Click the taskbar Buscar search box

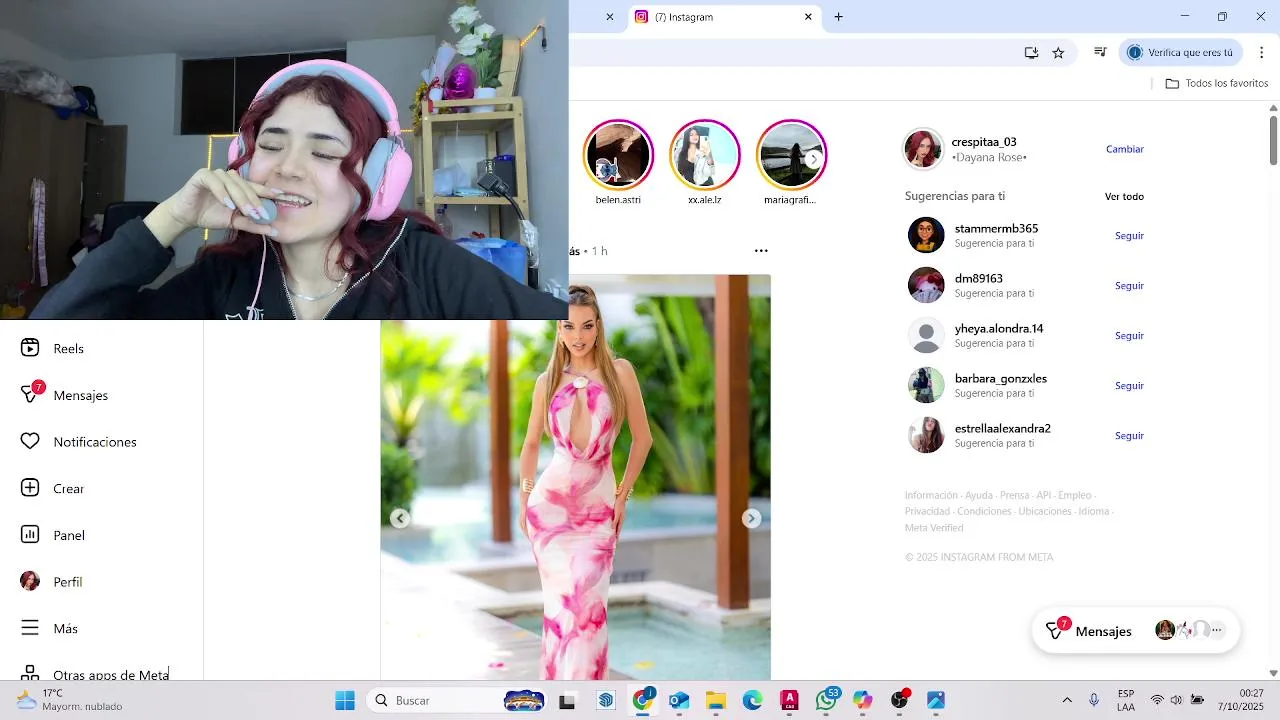(x=458, y=700)
